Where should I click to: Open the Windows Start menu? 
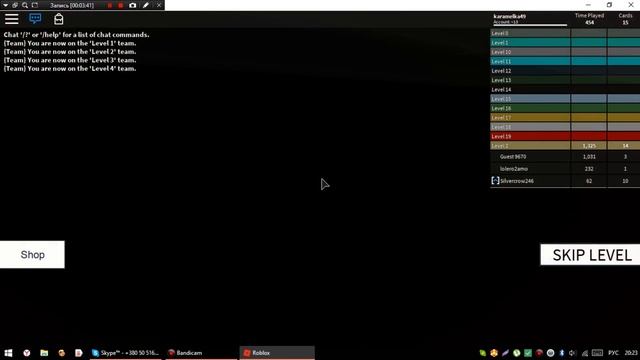coord(8,353)
